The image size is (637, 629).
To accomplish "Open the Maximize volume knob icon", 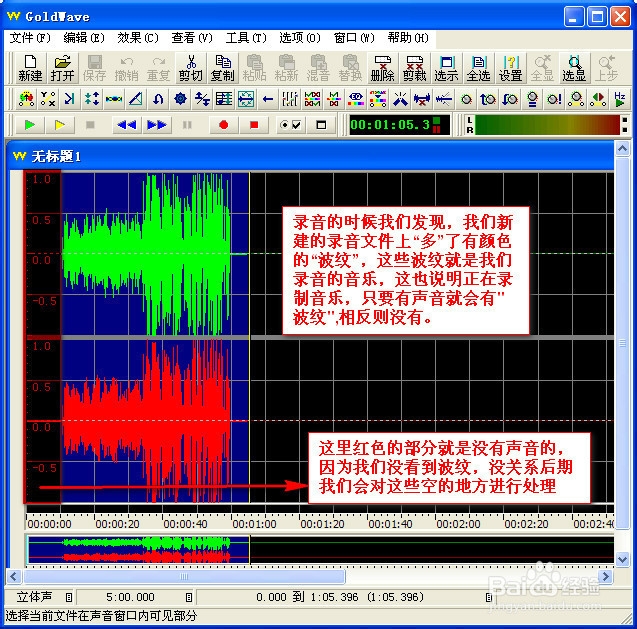I will coord(554,99).
